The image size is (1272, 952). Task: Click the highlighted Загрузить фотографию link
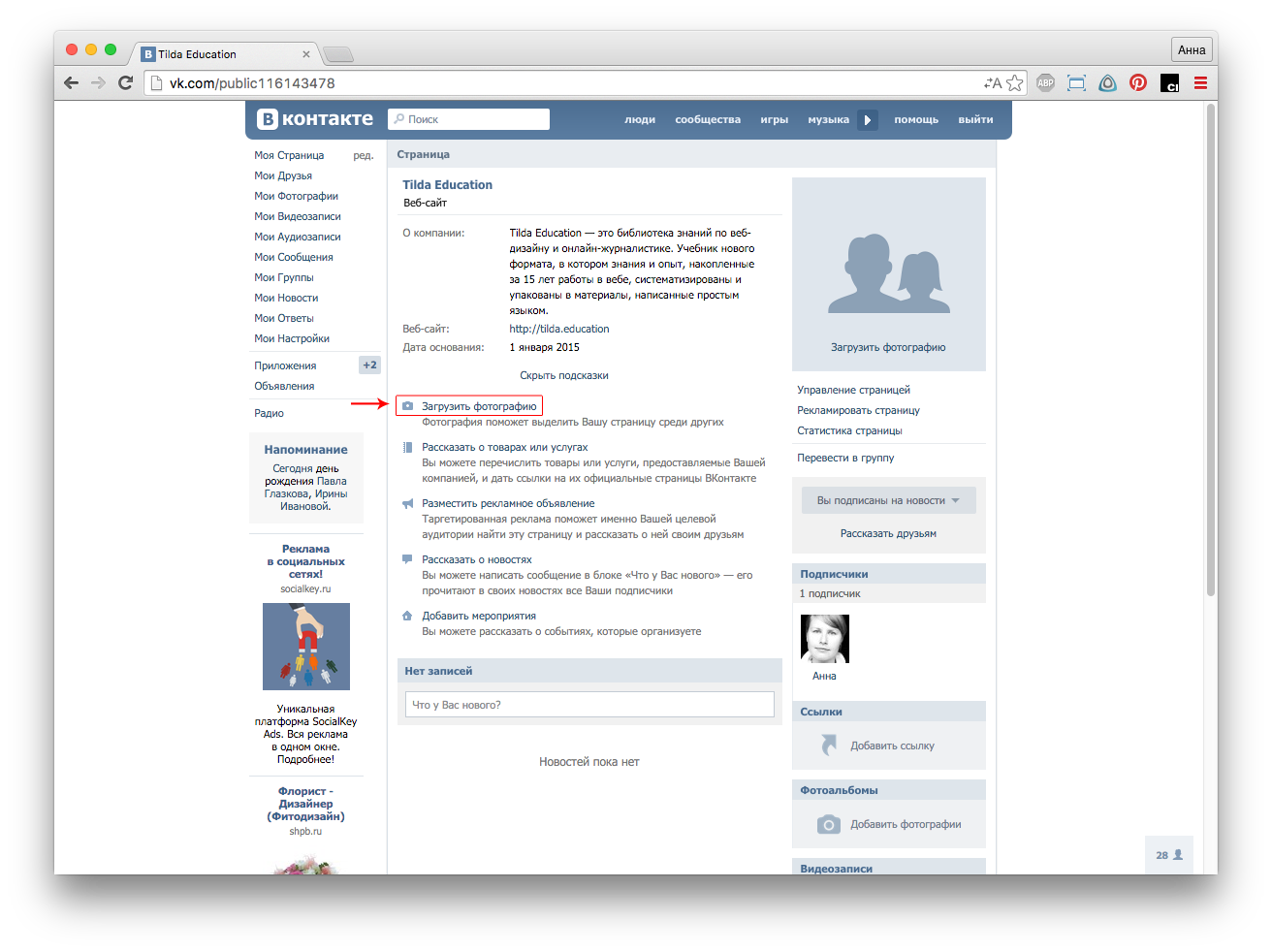(478, 406)
